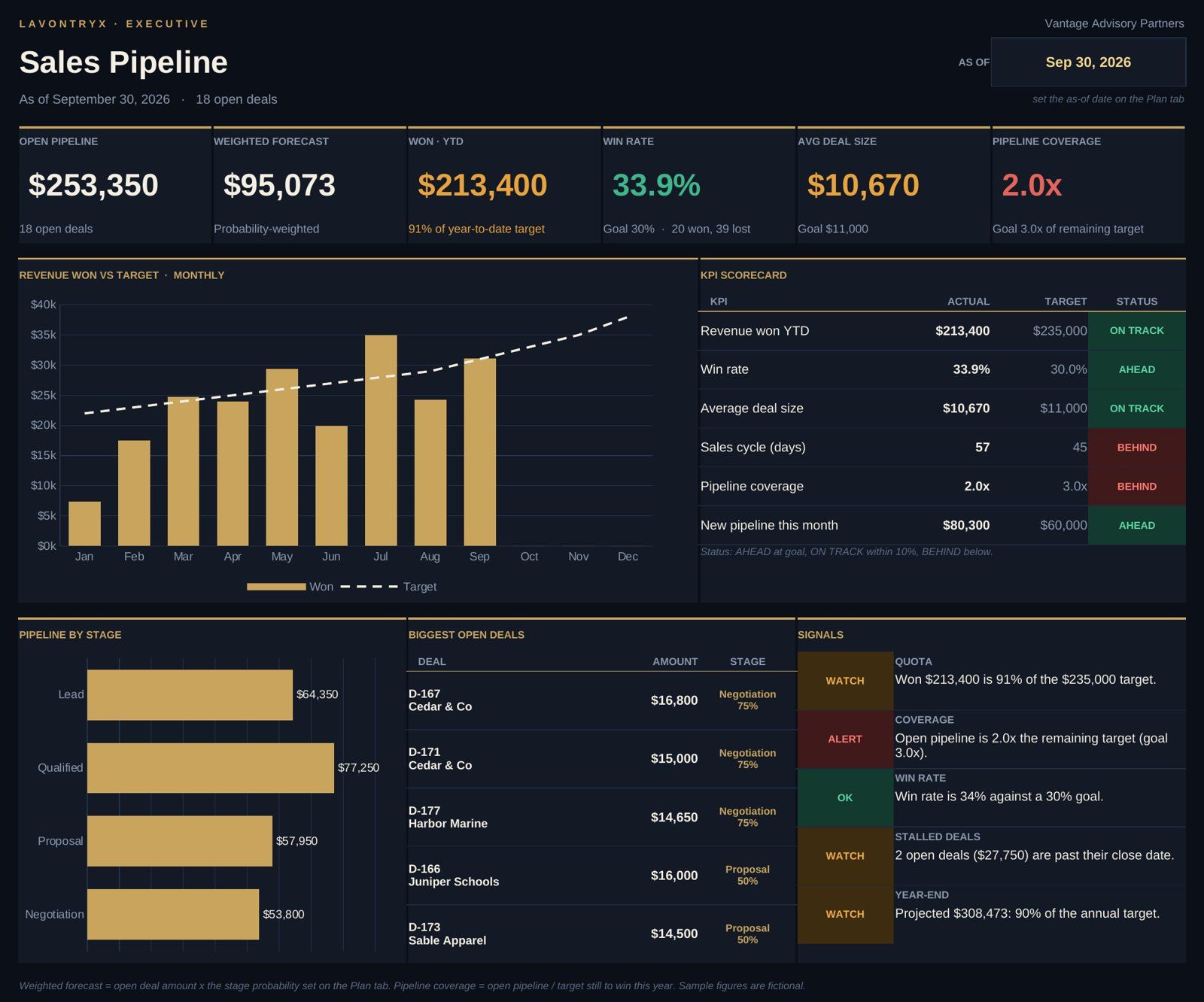This screenshot has width=1204, height=1002.
Task: Click the Lead stage bar
Action: click(x=190, y=694)
